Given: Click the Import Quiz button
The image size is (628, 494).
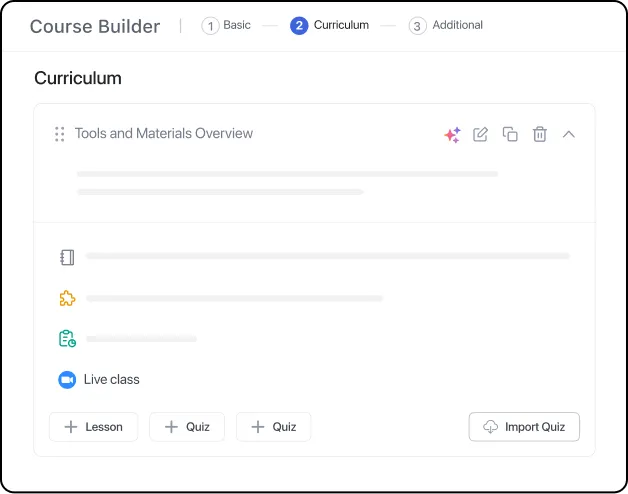Looking at the screenshot, I should (x=524, y=427).
